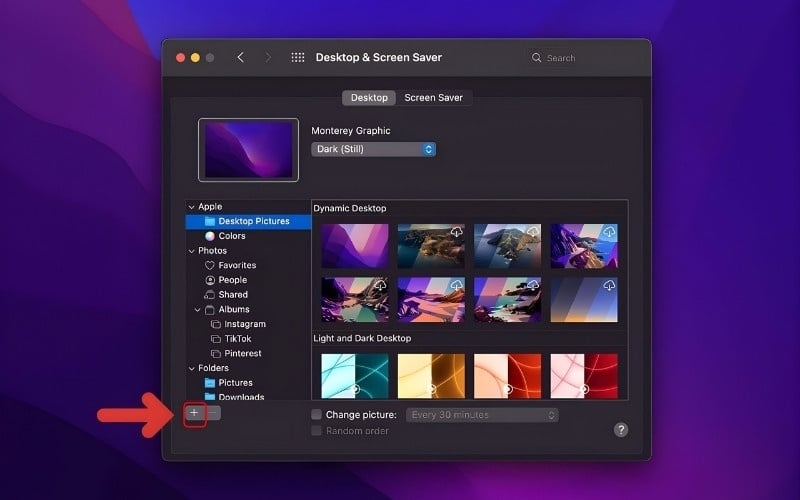The width and height of the screenshot is (800, 500).
Task: Toggle the Random order checkbox
Action: (317, 431)
